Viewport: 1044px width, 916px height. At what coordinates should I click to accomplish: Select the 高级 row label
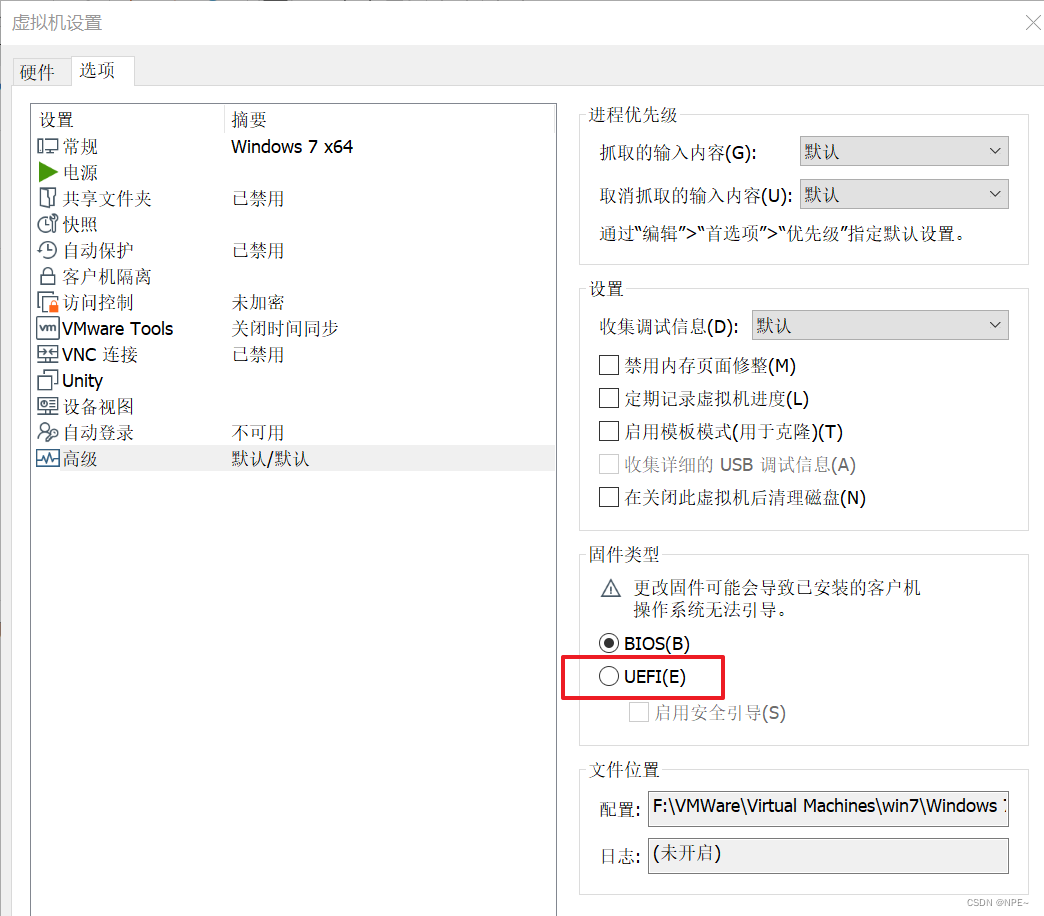[x=80, y=458]
